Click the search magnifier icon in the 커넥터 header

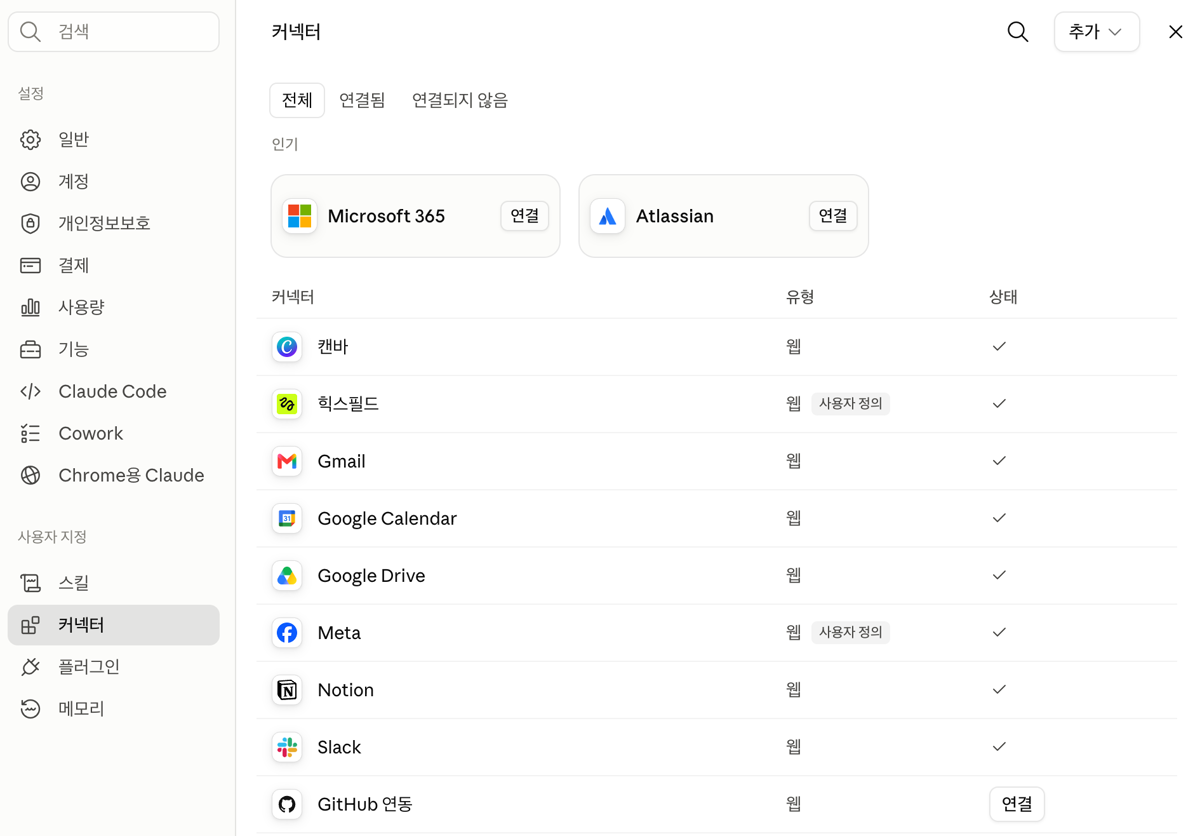pyautogui.click(x=1017, y=32)
